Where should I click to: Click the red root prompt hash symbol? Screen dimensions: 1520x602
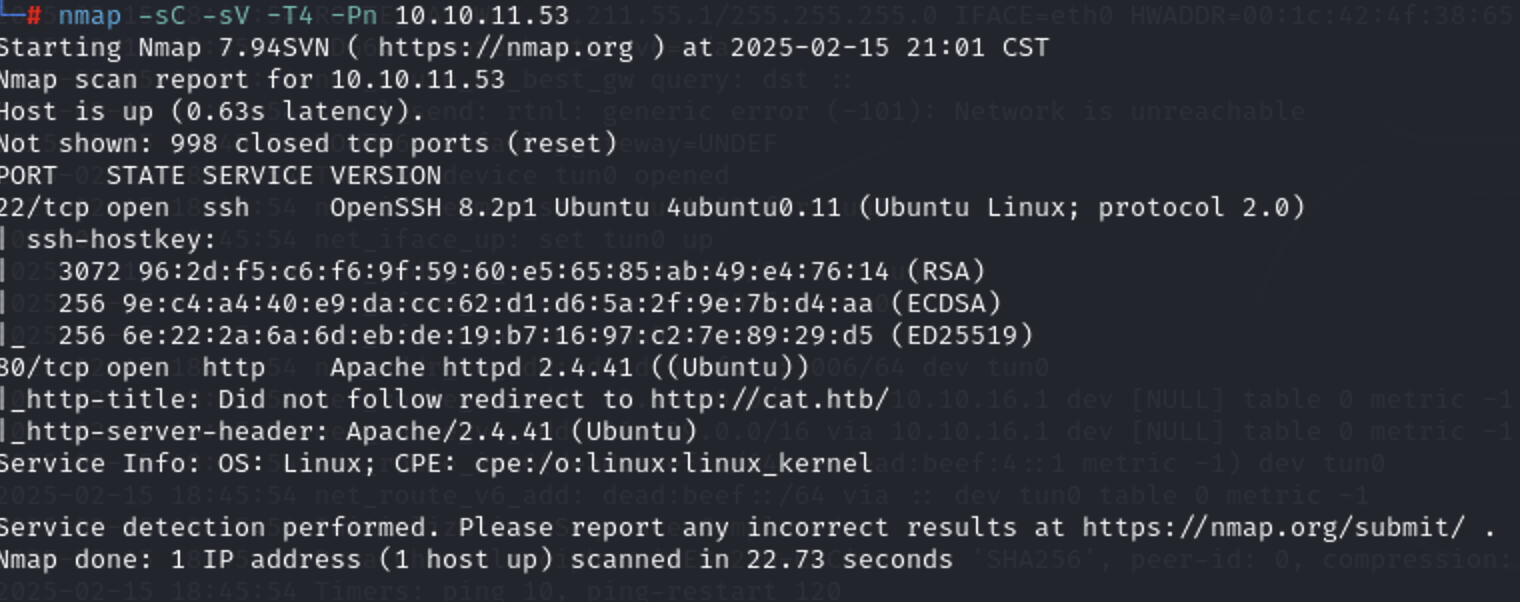click(x=34, y=15)
